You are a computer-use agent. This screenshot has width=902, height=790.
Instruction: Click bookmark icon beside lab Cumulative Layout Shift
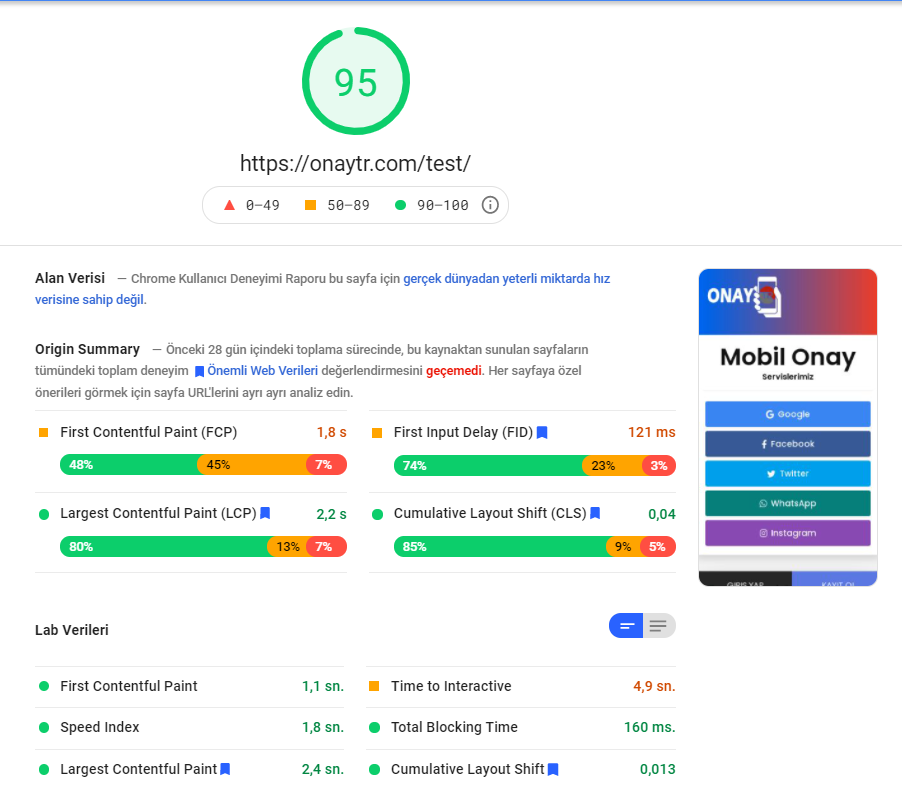point(553,769)
